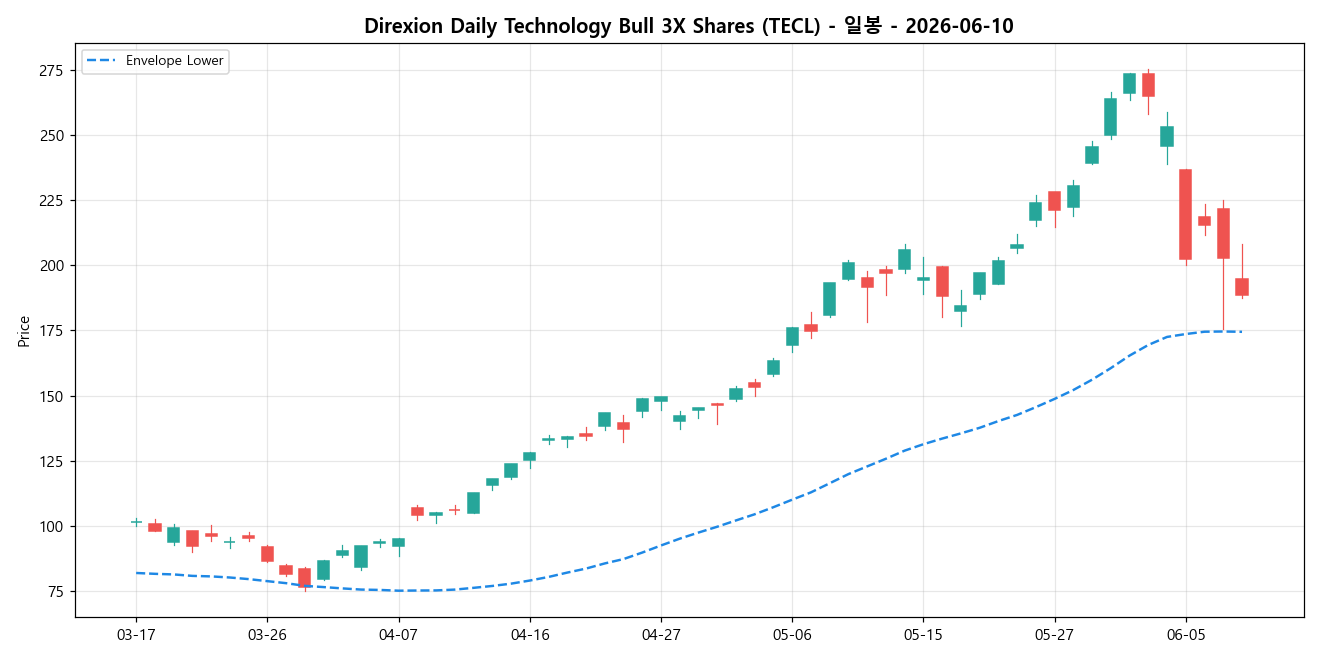The height and width of the screenshot is (660, 1320).
Task: Click the 250 y-axis tick label
Action: tap(53, 135)
